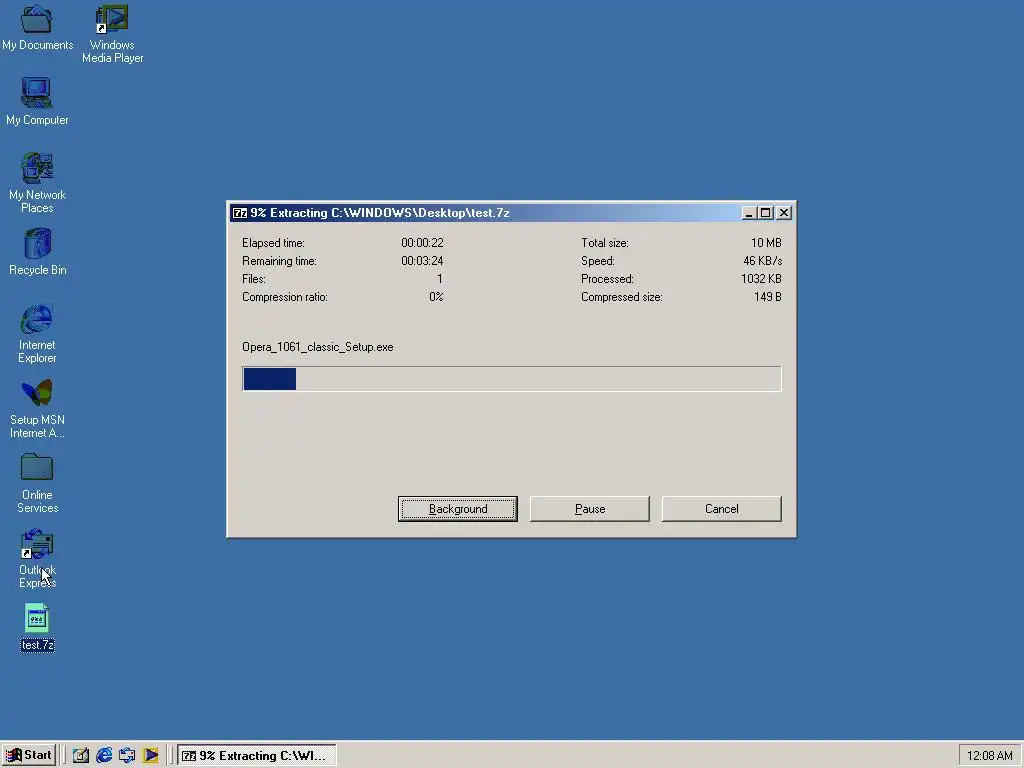Screen dimensions: 1024x768
Task: Click the Show Desktop quick launch icon
Action: (x=81, y=756)
